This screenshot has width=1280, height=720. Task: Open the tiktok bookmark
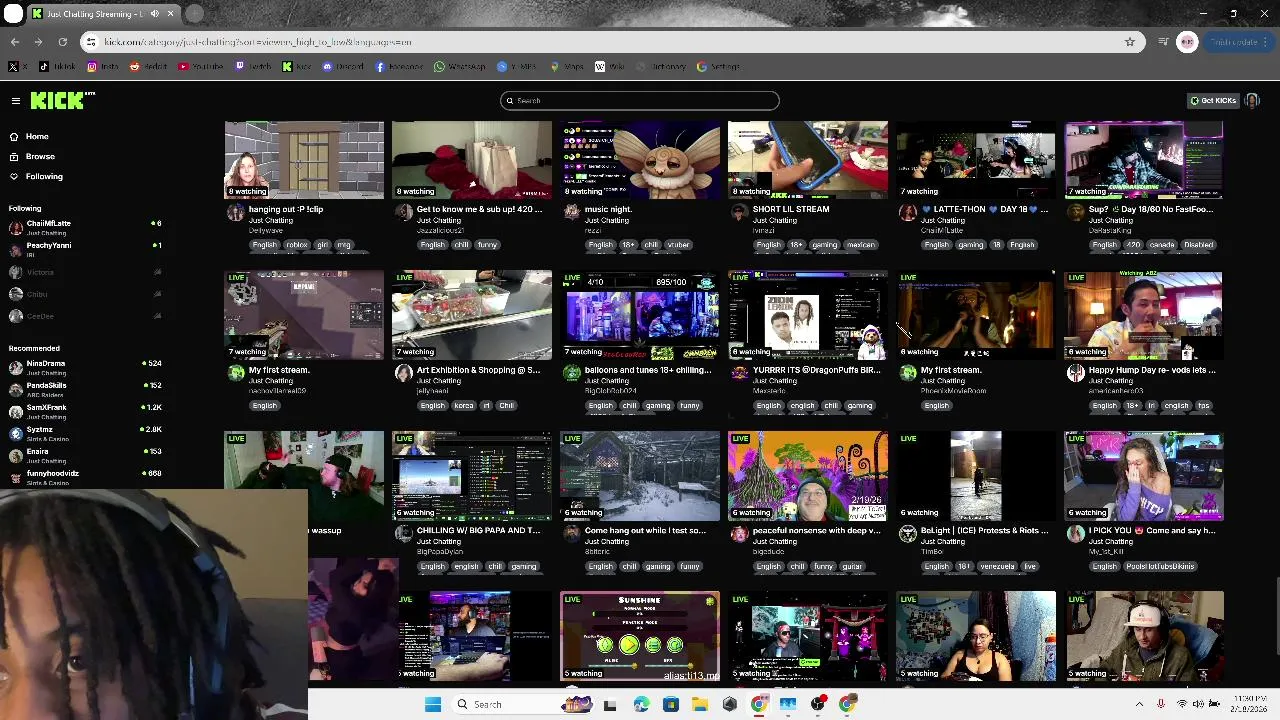[57, 67]
